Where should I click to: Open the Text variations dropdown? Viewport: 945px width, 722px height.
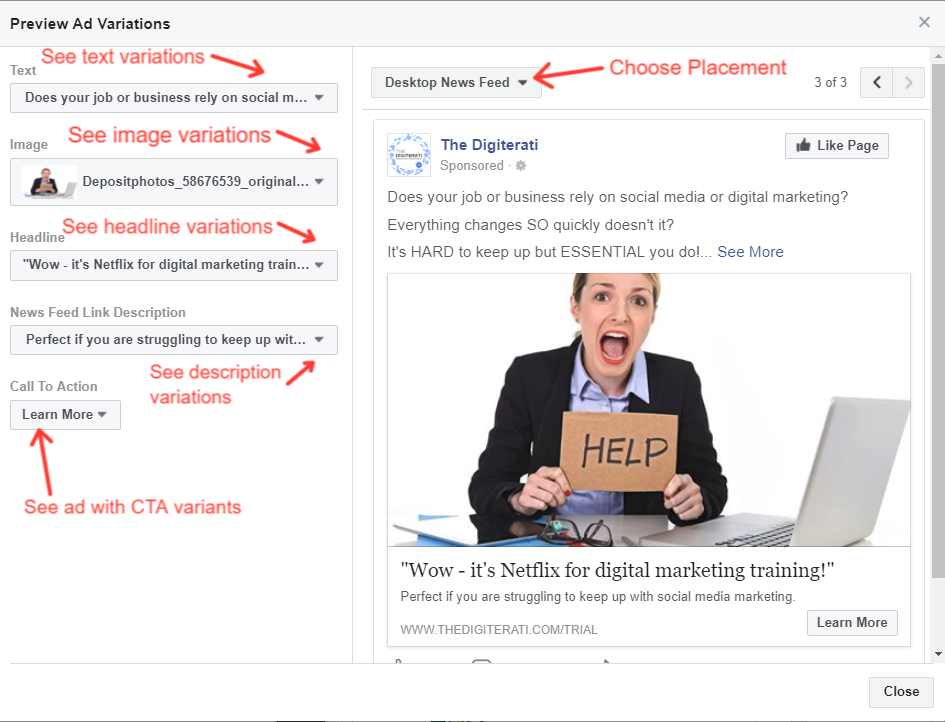tap(174, 98)
